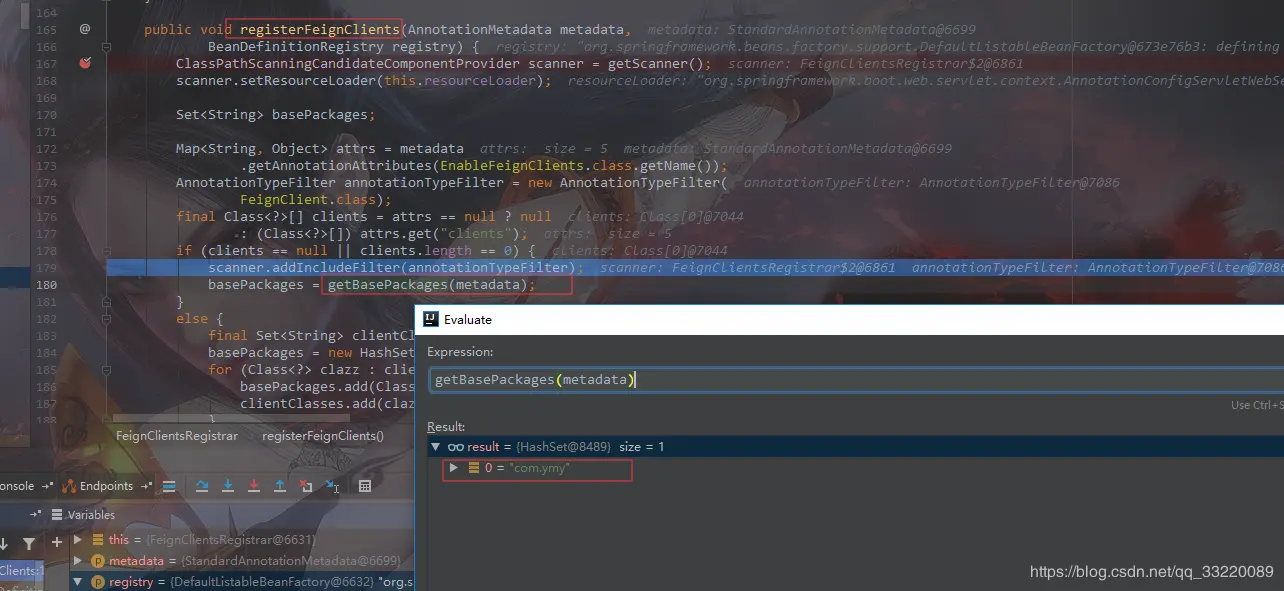Click the pin arrow next to Endpoints
The image size is (1284, 591).
tap(147, 486)
